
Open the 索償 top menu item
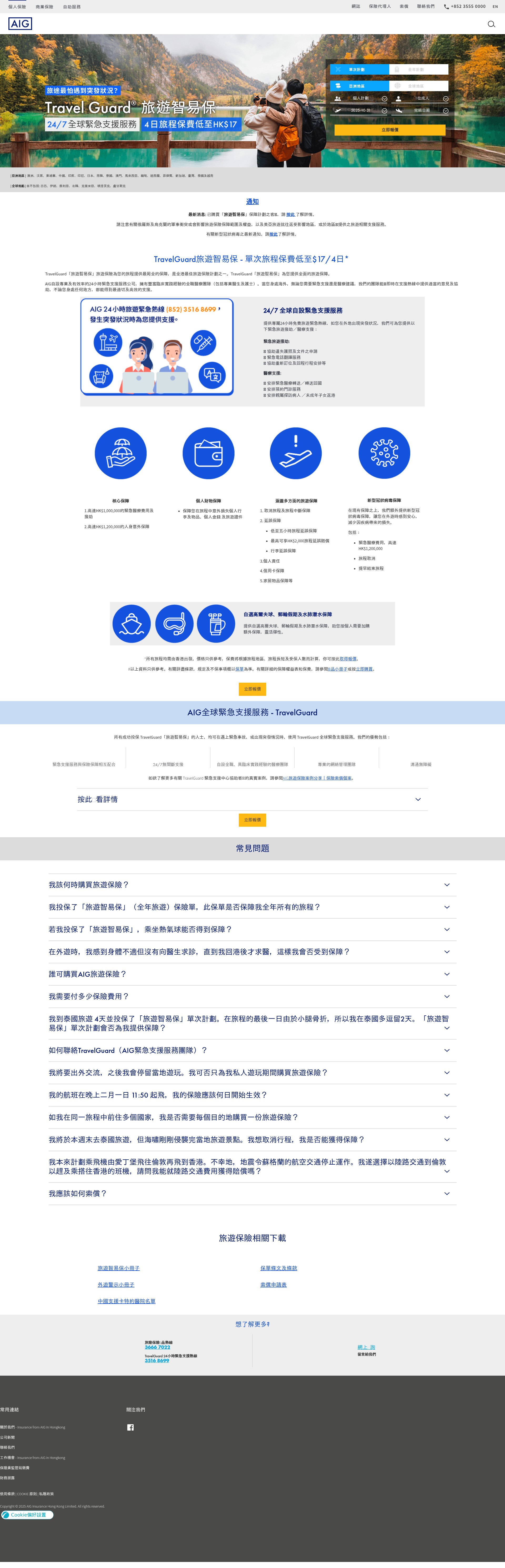tap(404, 7)
